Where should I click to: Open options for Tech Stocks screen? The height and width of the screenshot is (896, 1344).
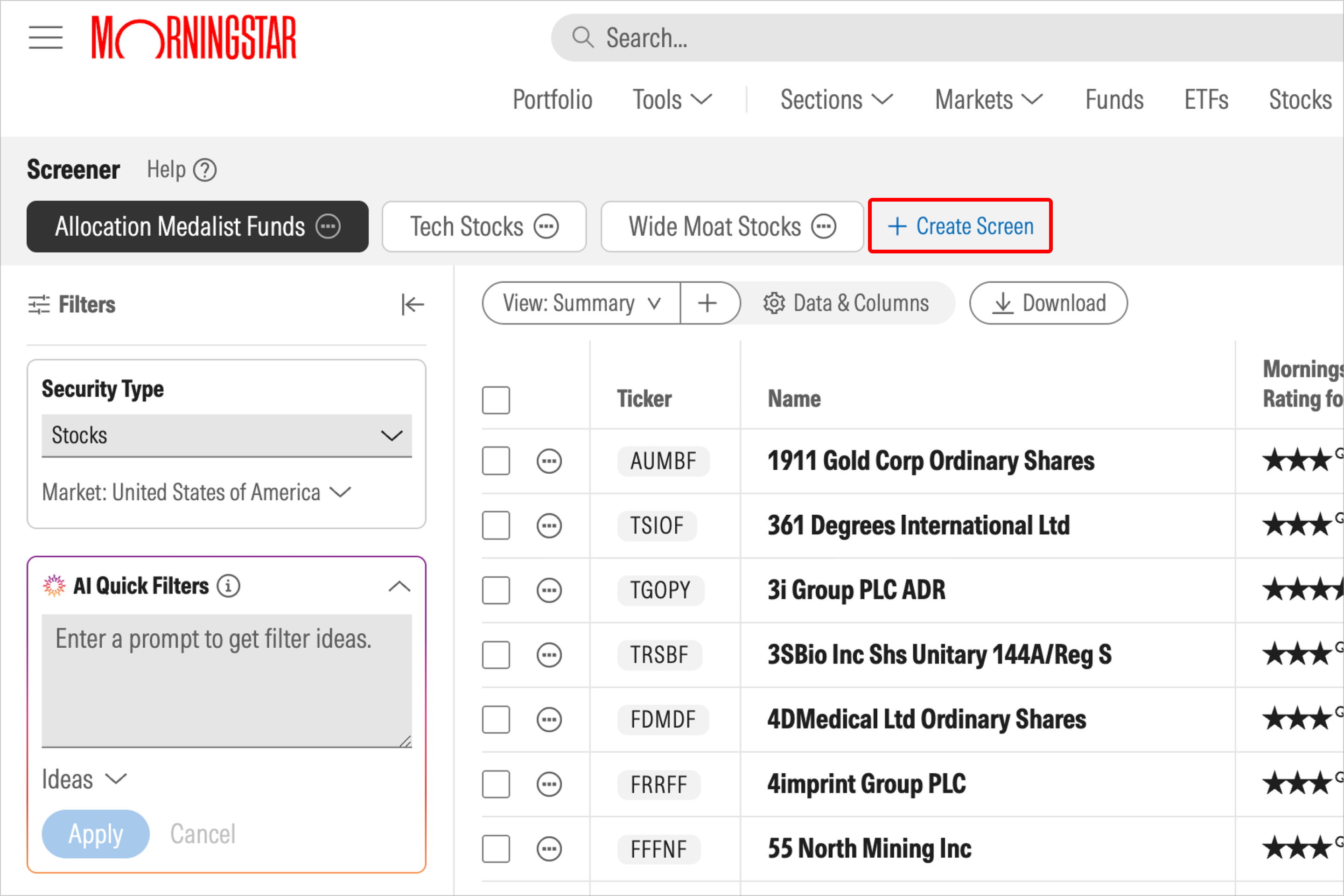click(x=546, y=227)
